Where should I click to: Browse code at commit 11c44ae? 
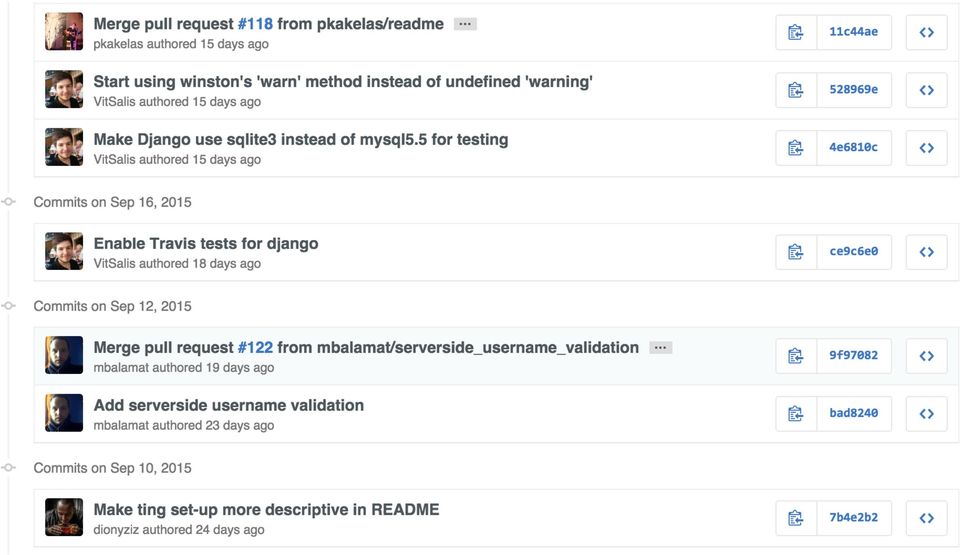[x=926, y=32]
